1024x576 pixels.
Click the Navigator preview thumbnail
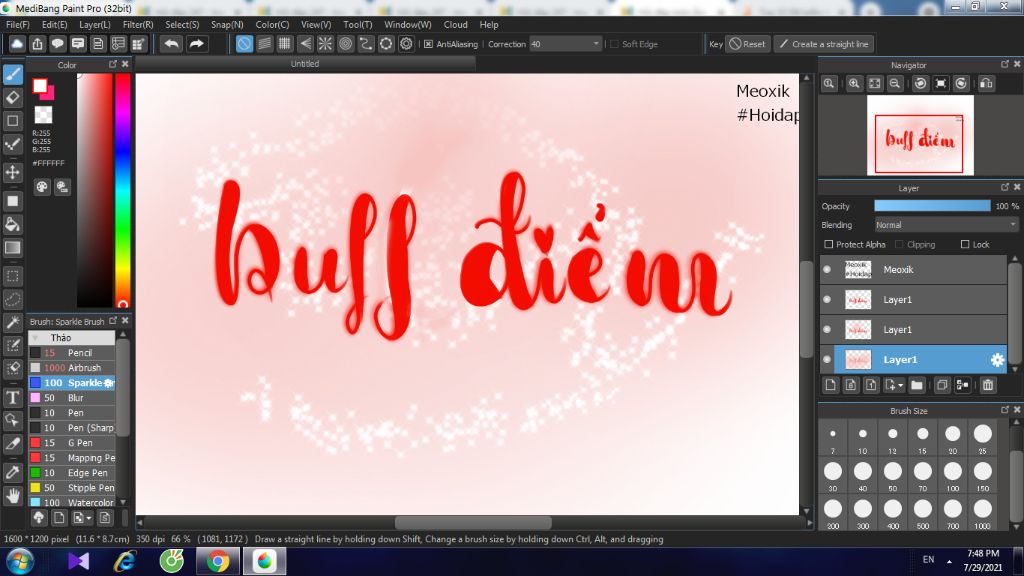coord(920,135)
